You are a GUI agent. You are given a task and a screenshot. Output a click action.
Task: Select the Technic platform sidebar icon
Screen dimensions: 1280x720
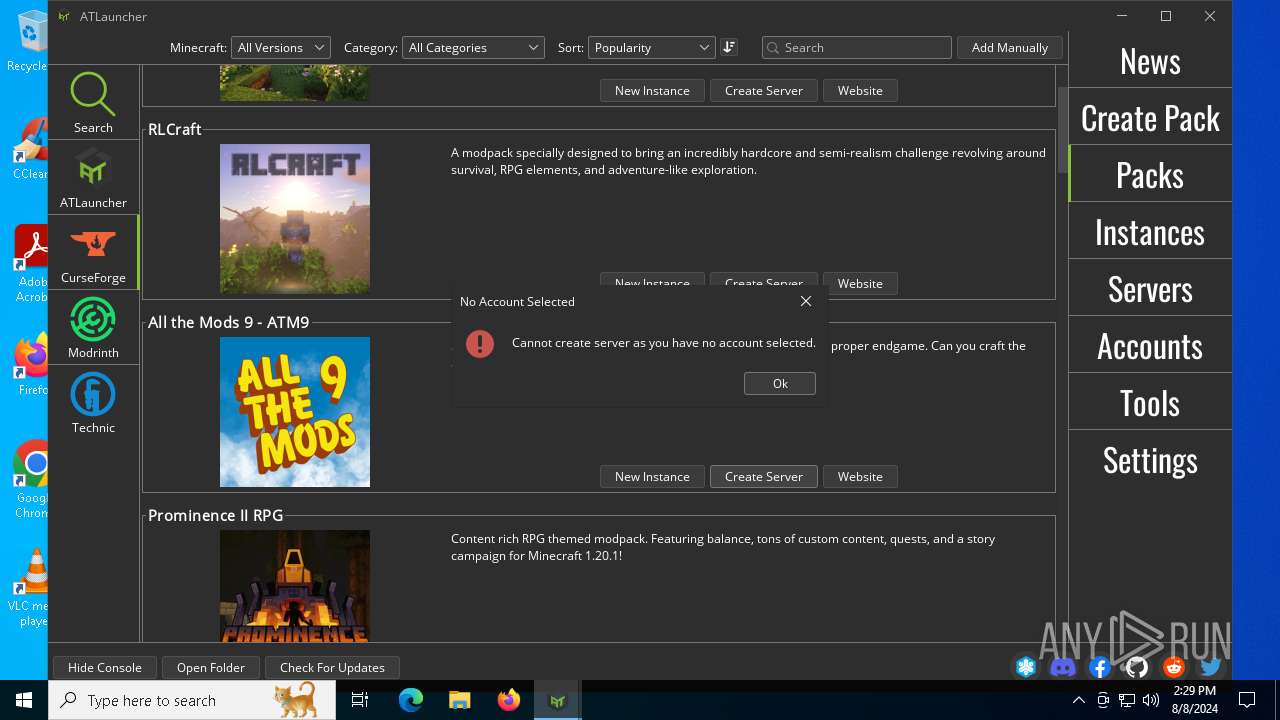[93, 402]
